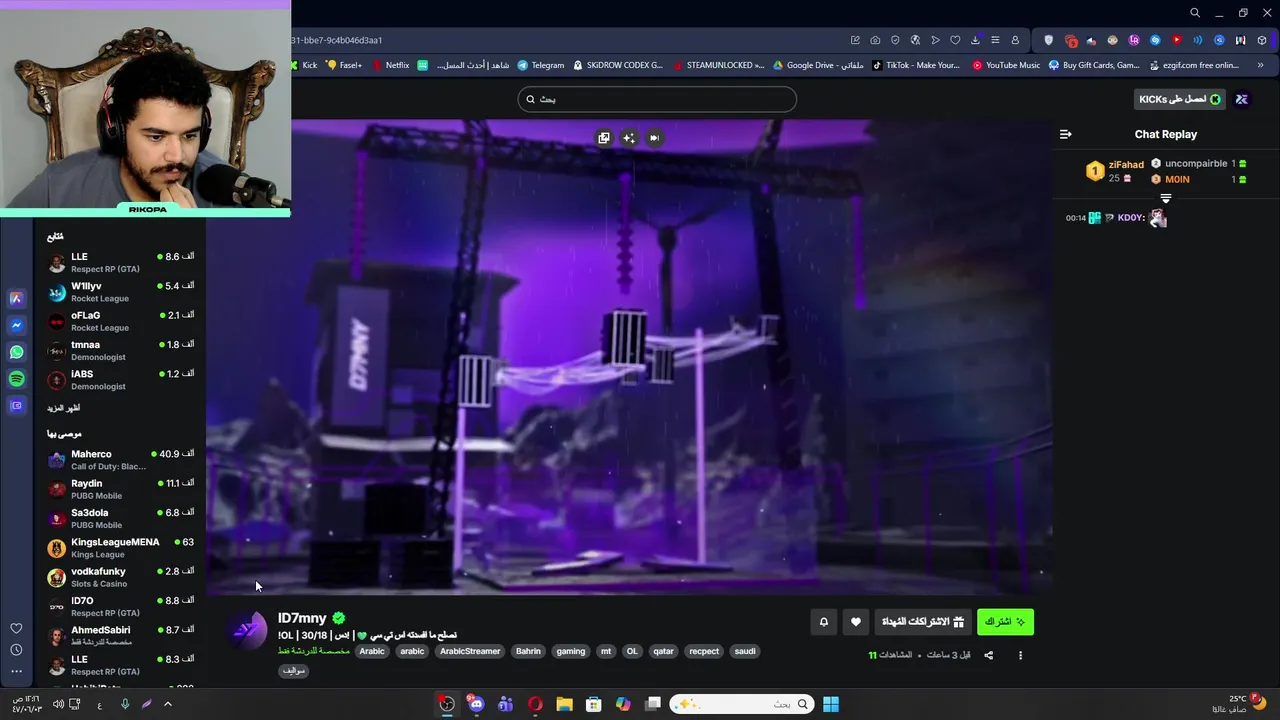Open the oFLaG channel
The image size is (1280, 720).
coord(120,321)
